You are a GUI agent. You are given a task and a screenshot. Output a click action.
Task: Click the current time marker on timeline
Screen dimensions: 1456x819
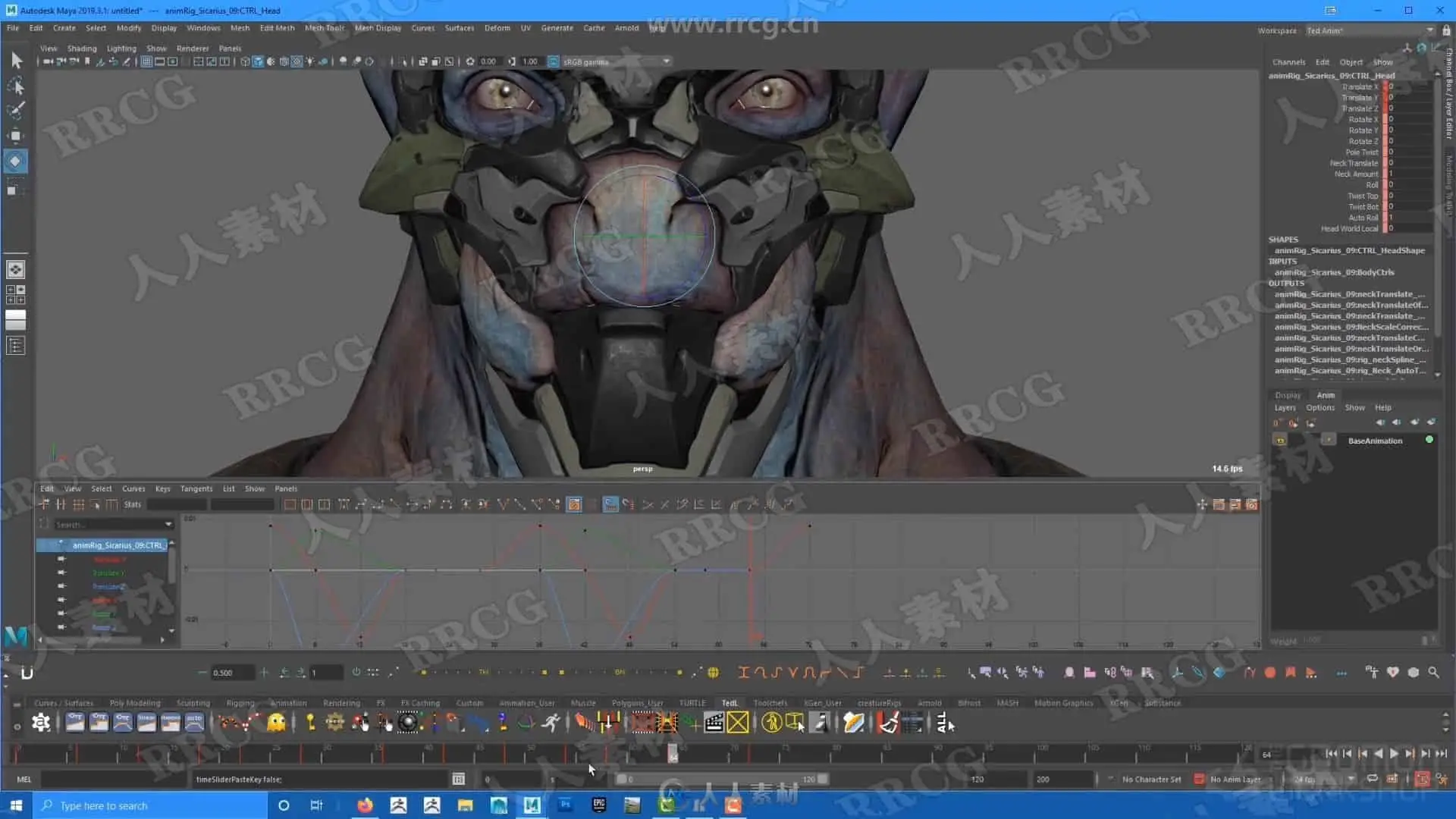[673, 753]
